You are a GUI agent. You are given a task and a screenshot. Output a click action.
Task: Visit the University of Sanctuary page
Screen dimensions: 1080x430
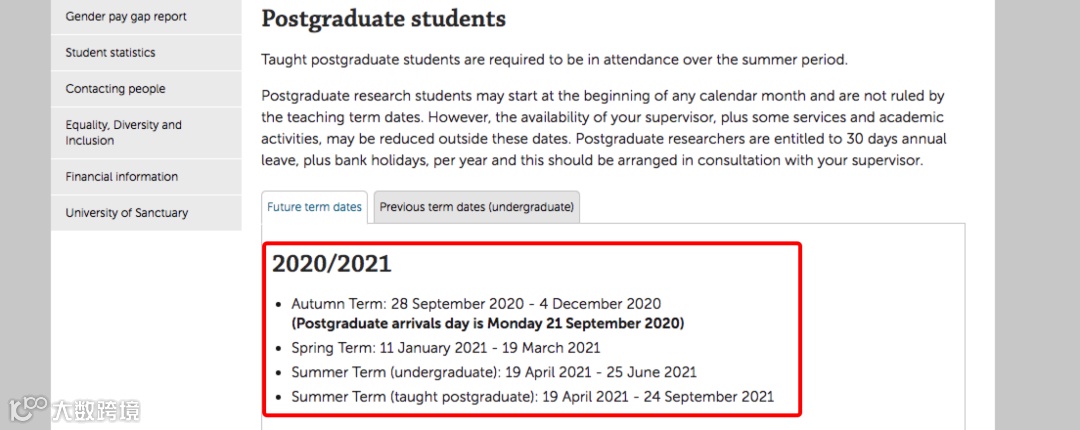(x=127, y=213)
